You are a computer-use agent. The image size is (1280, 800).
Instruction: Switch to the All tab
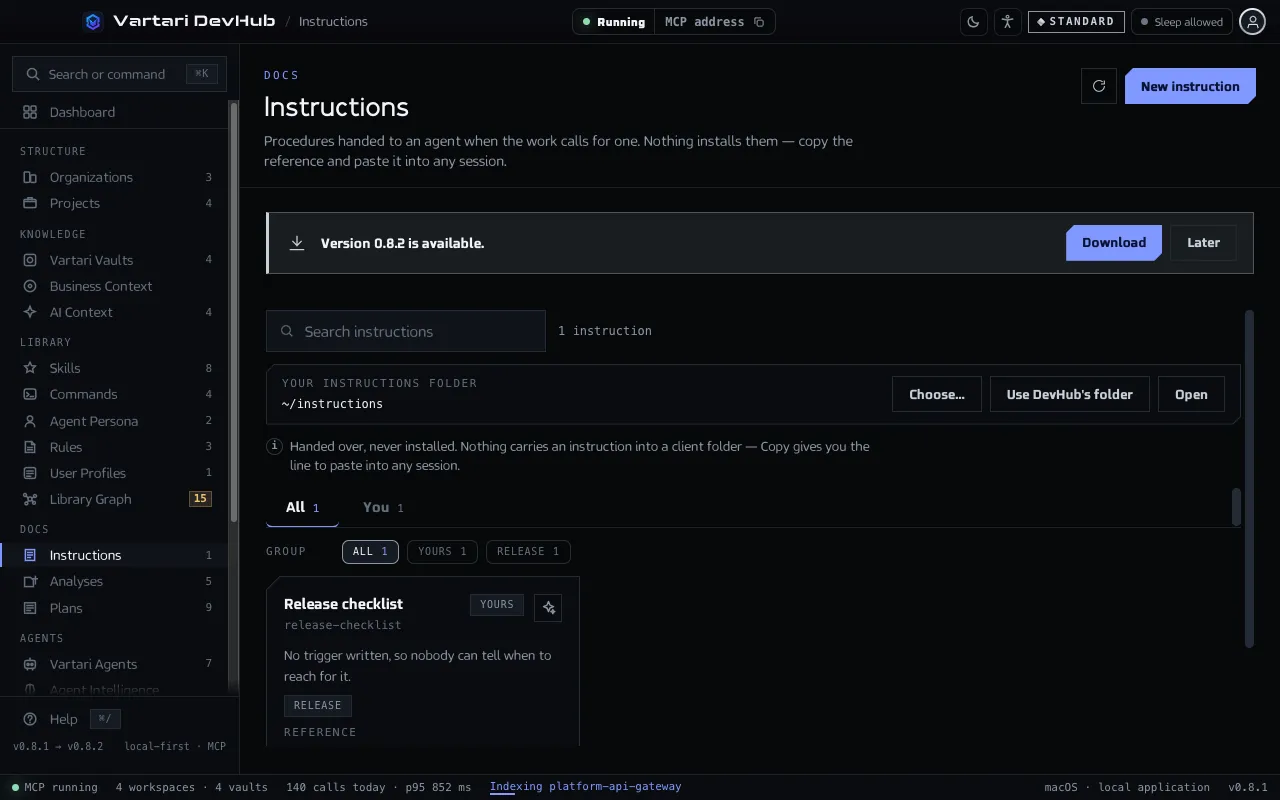click(302, 508)
